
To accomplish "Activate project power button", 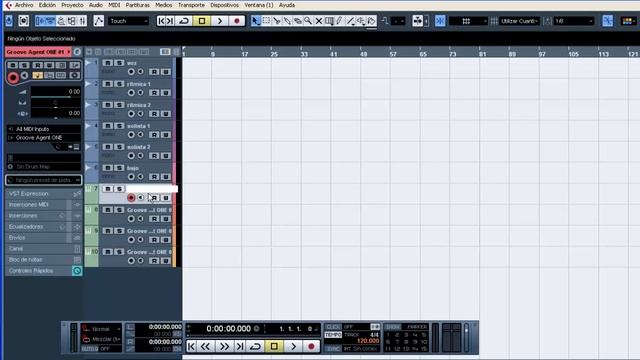I will tap(9, 21).
